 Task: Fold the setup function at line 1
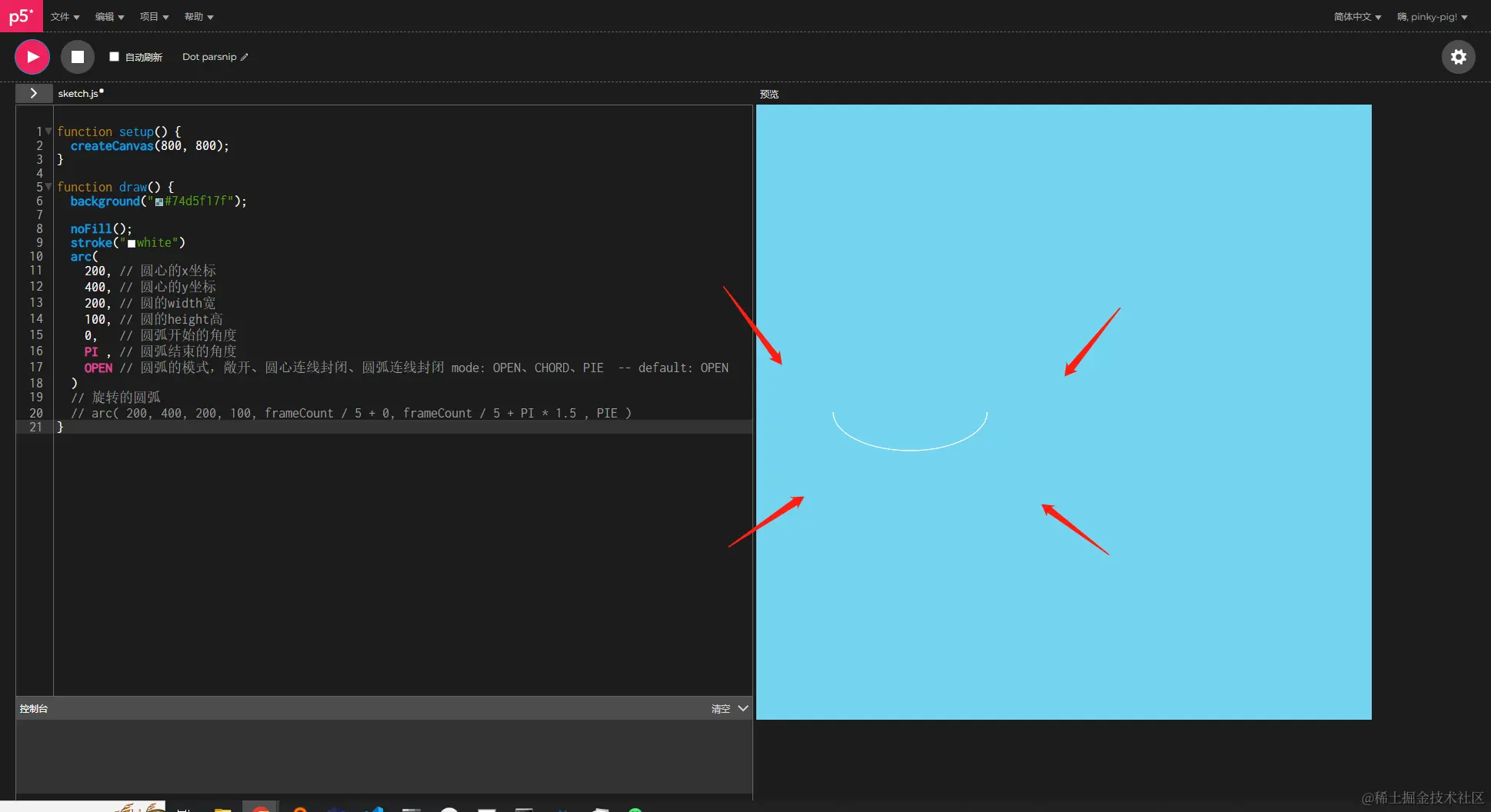(48, 131)
